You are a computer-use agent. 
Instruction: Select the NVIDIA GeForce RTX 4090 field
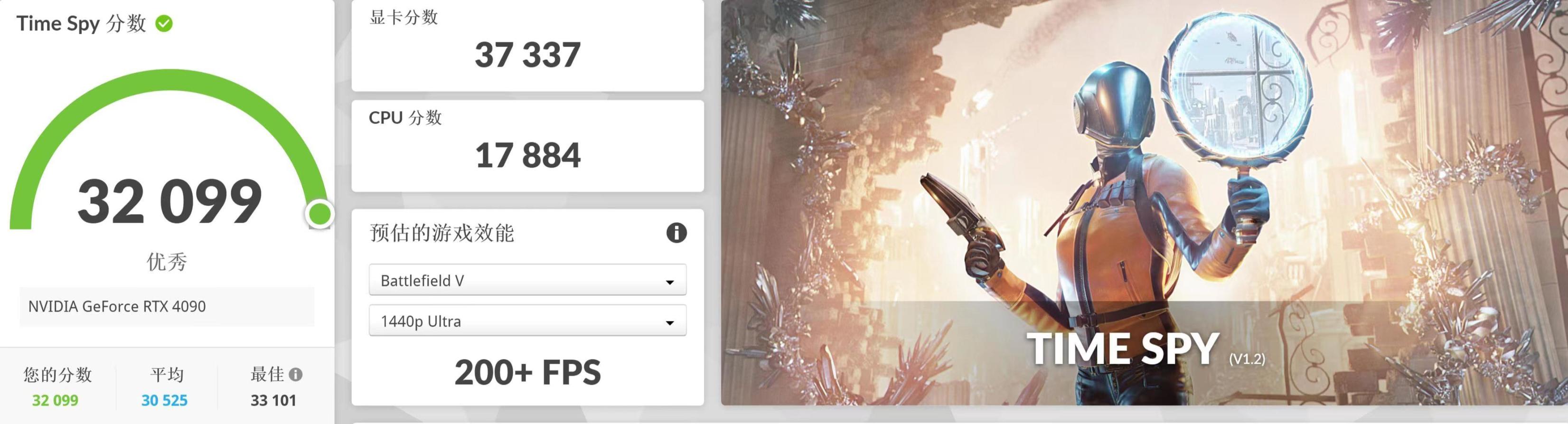coord(167,306)
